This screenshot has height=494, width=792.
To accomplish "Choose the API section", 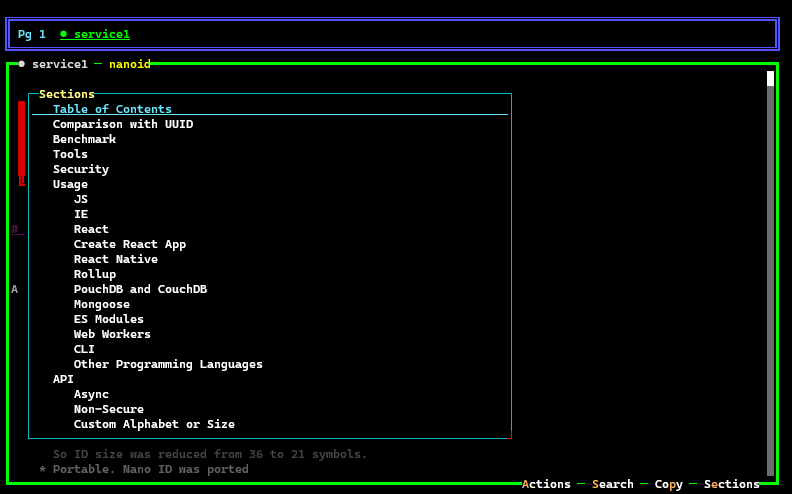I will tap(63, 379).
